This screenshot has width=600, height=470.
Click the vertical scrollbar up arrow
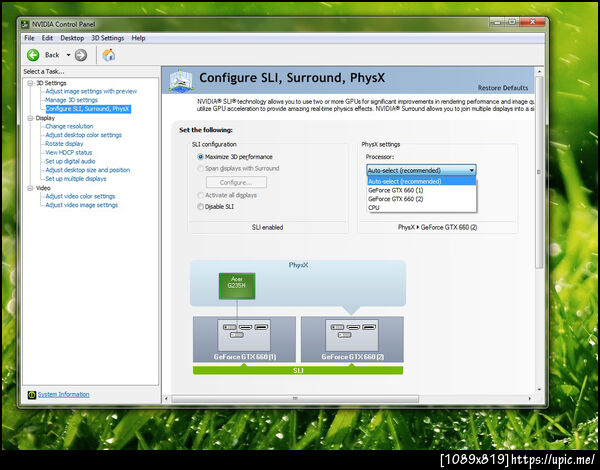coord(539,72)
